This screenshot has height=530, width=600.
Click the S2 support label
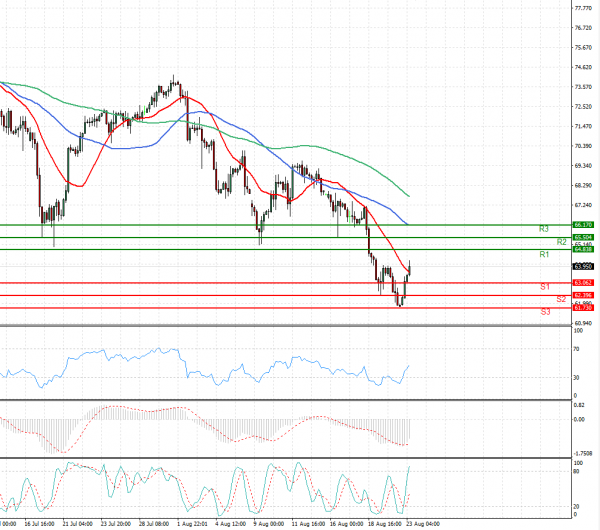point(561,299)
